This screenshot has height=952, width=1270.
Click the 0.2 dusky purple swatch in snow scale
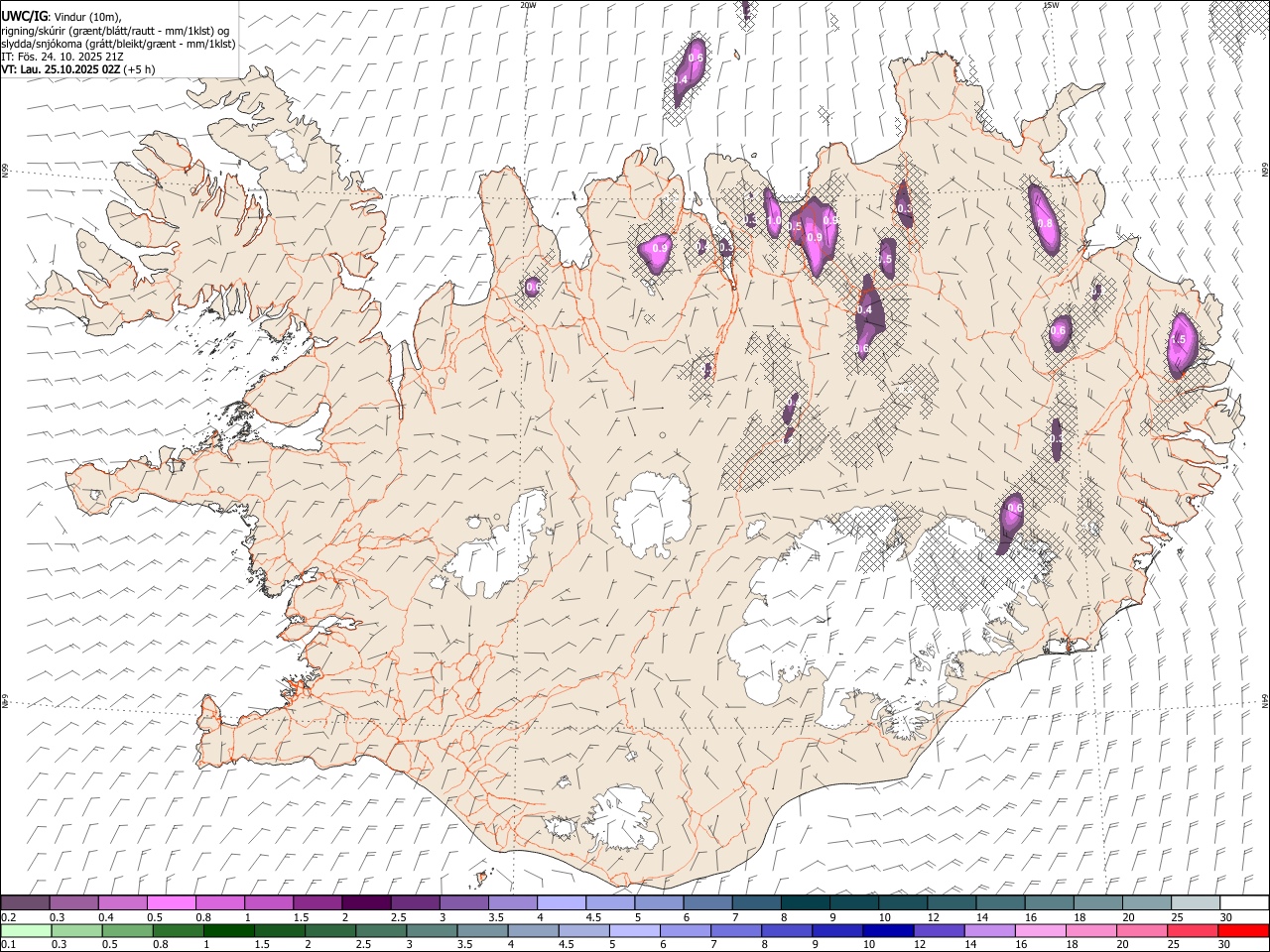click(x=25, y=902)
